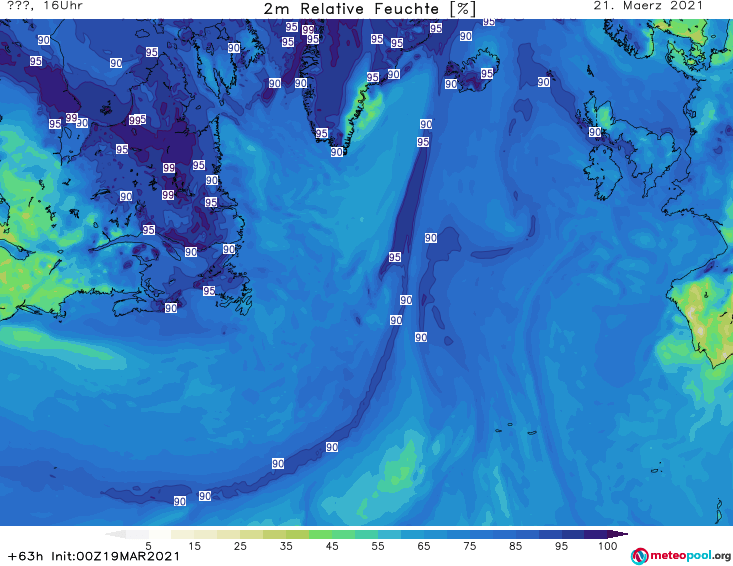This screenshot has width=733, height=566.
Task: Click the legend value '35'
Action: pos(286,546)
